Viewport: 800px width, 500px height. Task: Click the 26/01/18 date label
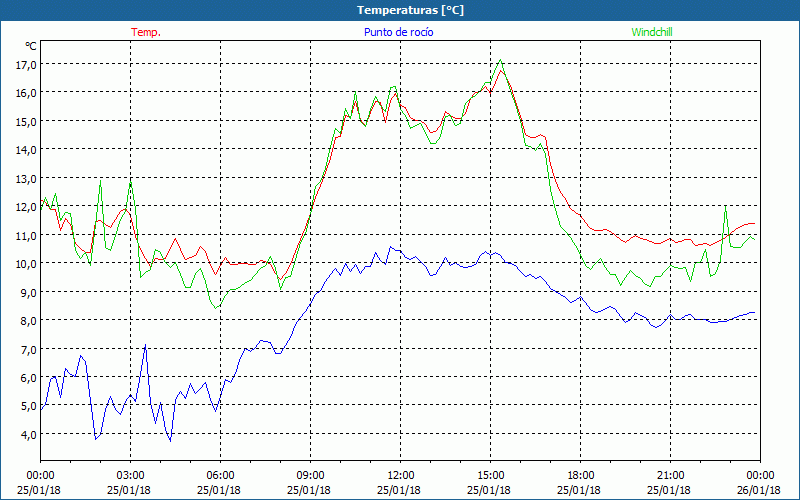(x=760, y=490)
